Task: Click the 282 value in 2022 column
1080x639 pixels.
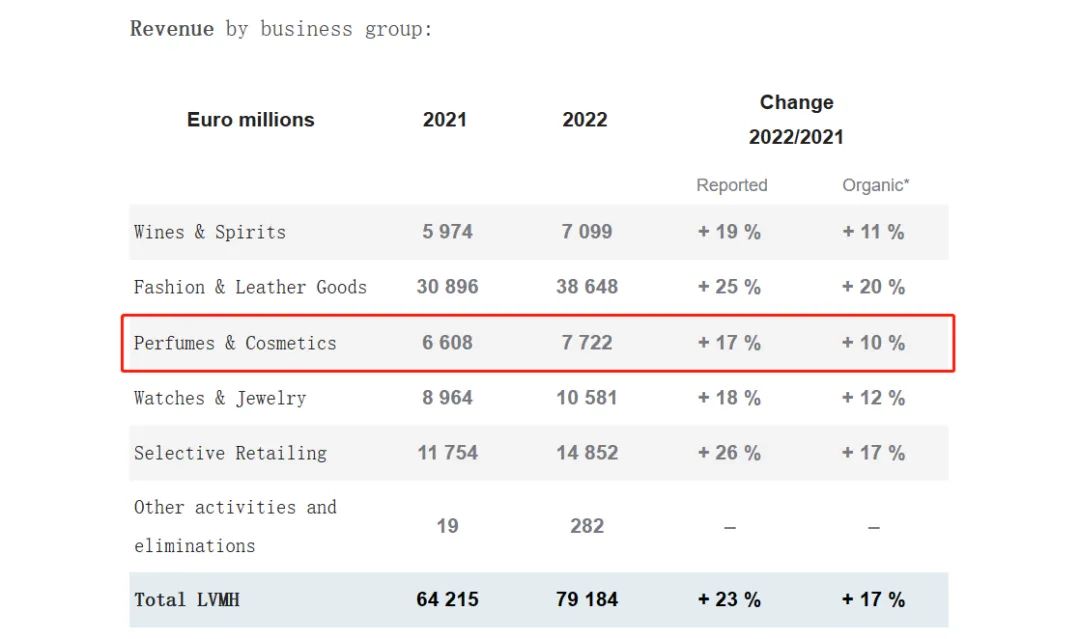Action: click(587, 526)
